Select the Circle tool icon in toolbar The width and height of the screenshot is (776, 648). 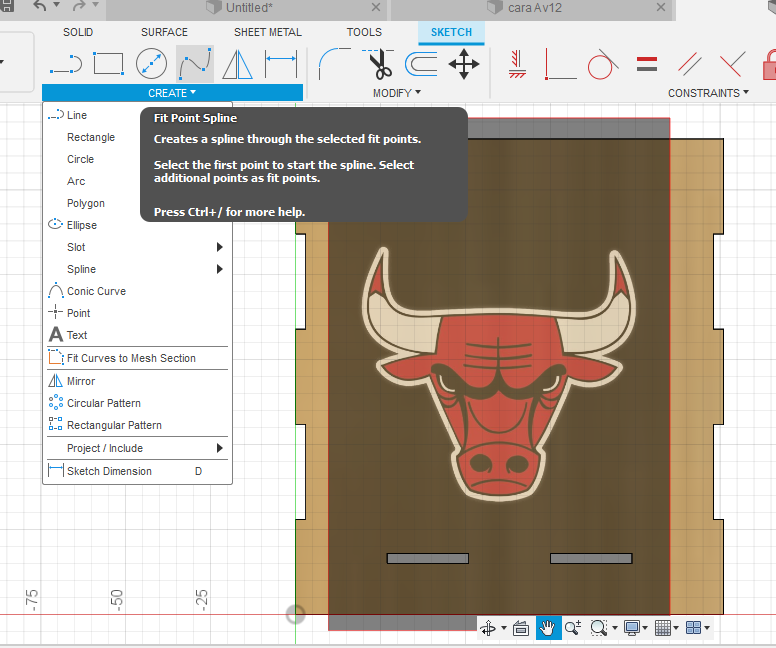pos(151,64)
